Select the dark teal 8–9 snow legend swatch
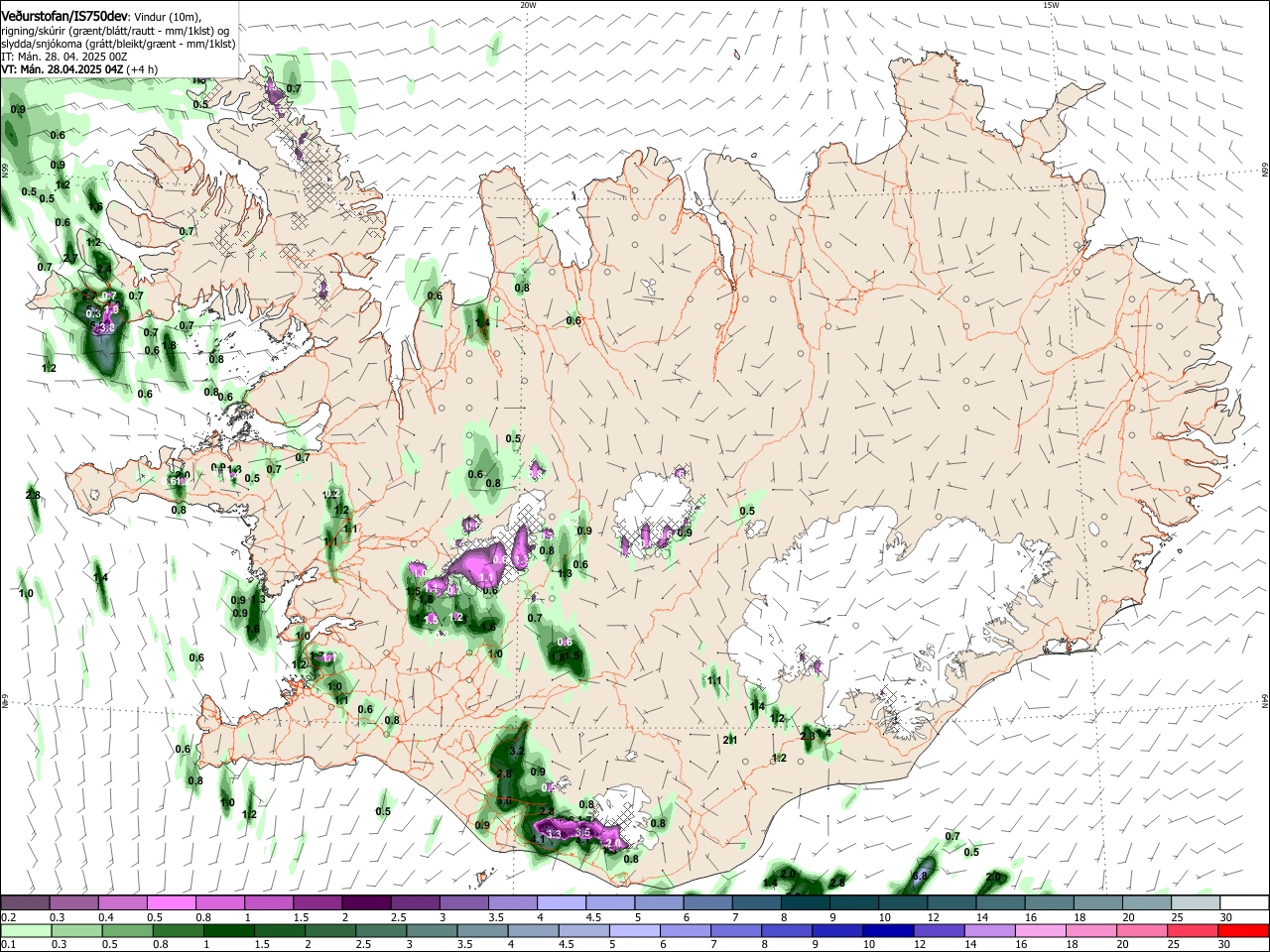 [x=806, y=903]
